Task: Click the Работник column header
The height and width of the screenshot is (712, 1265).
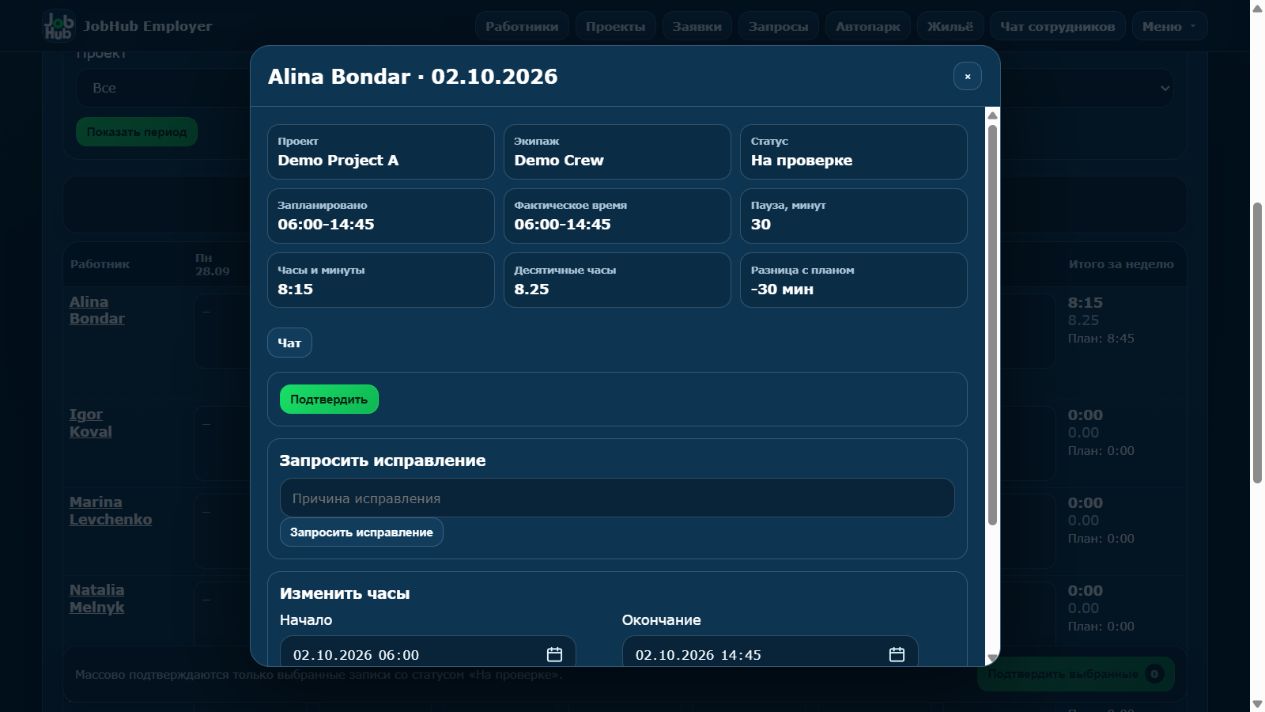Action: pos(100,264)
